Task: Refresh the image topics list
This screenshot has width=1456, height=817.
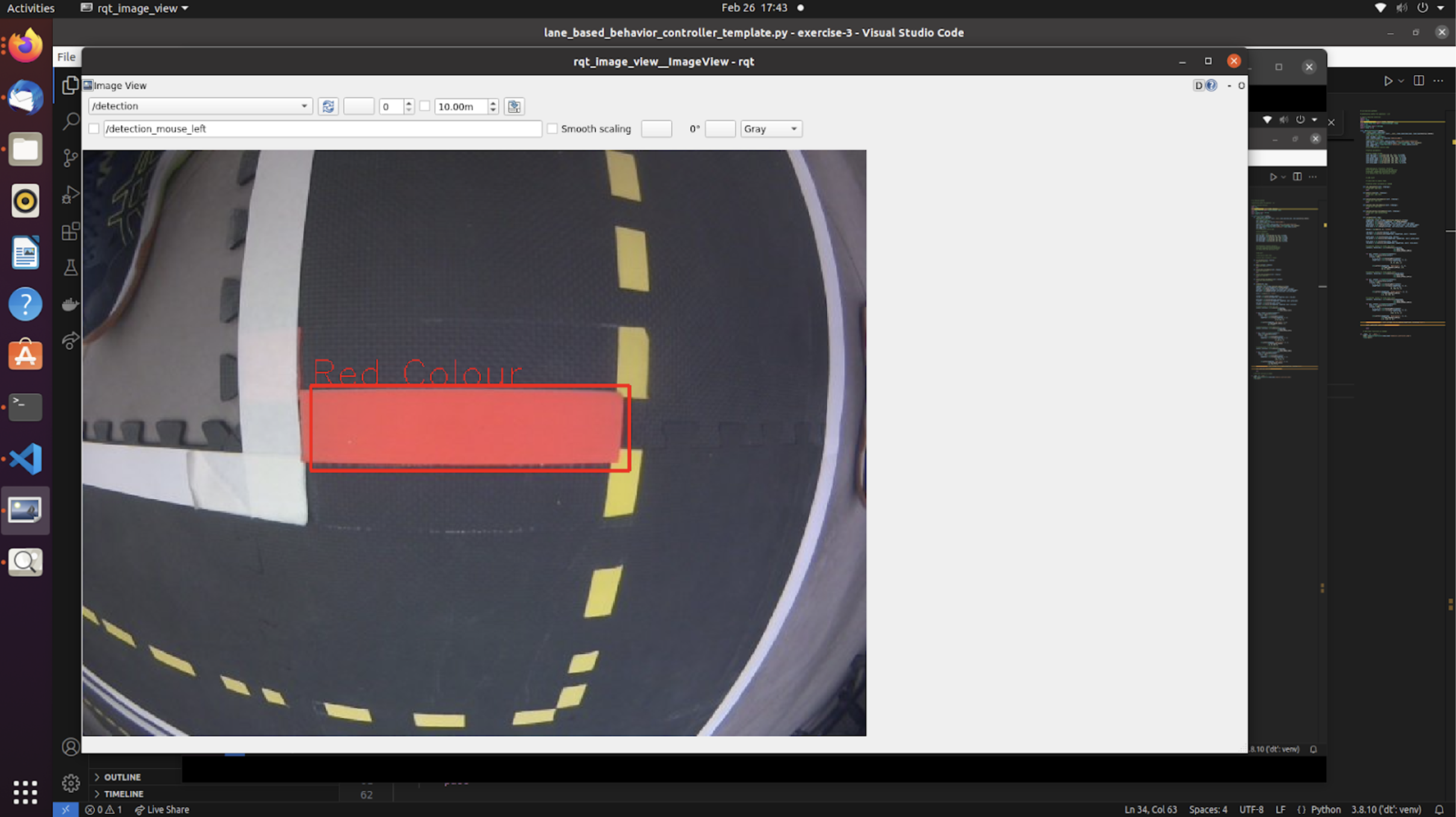Action: tap(328, 106)
